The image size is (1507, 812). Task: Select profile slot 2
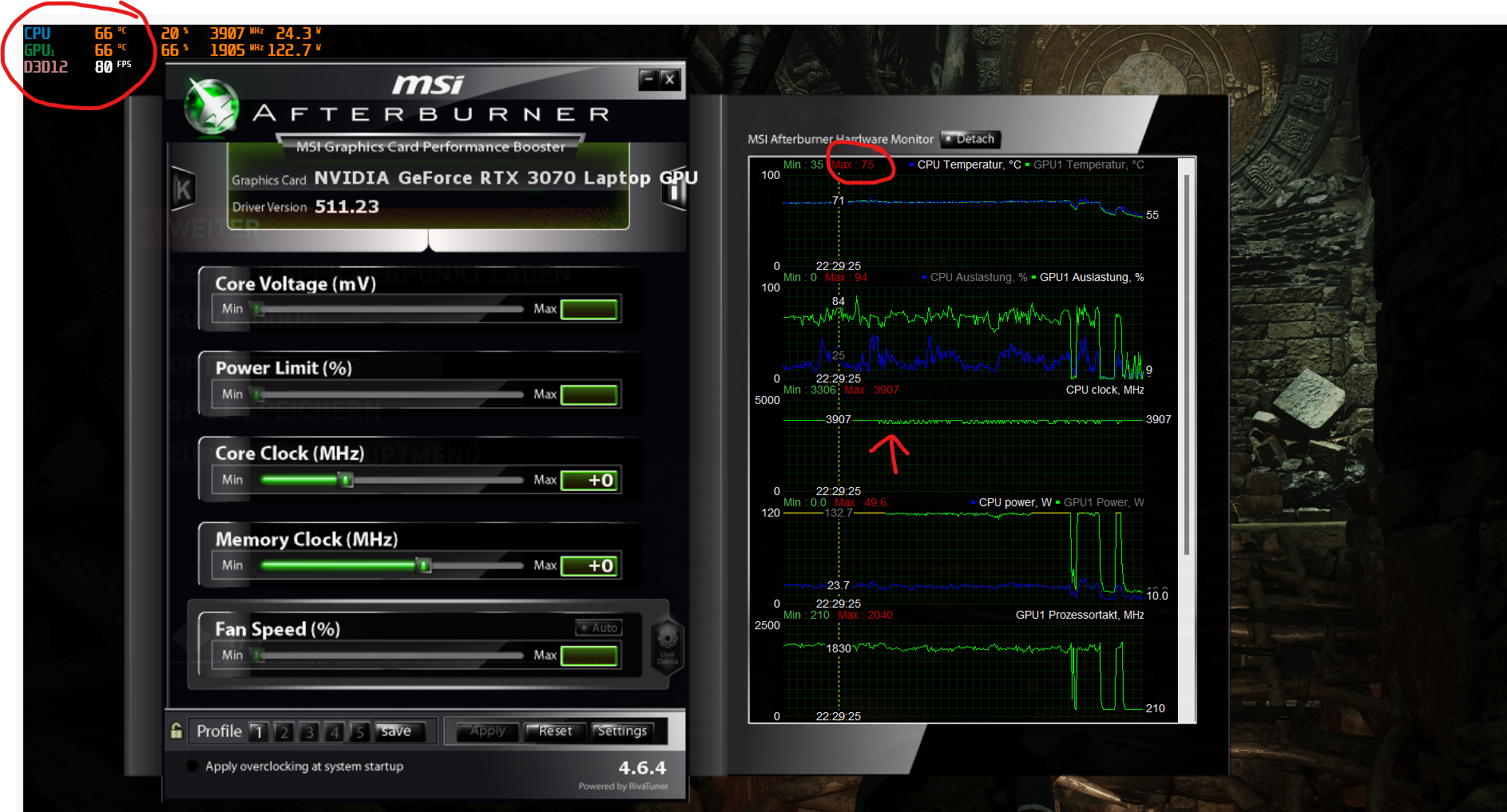click(x=284, y=731)
